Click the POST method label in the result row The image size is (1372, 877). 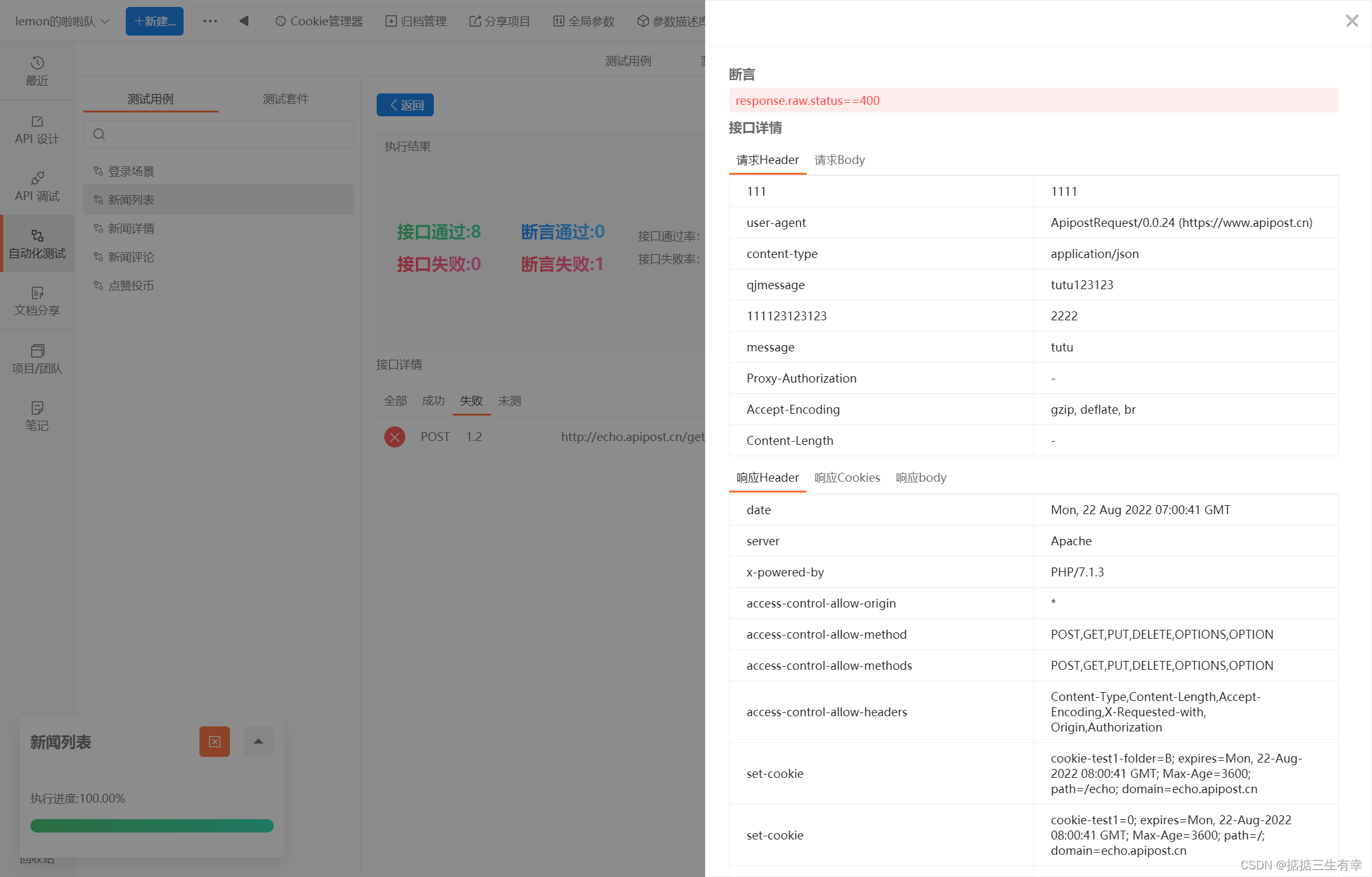click(x=435, y=437)
